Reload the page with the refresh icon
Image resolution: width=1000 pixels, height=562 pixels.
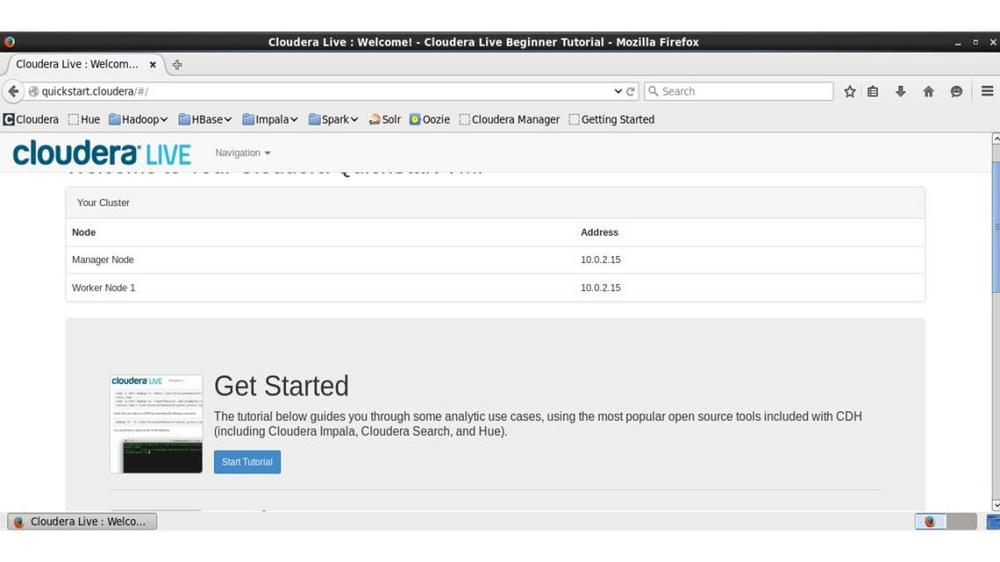pos(630,91)
